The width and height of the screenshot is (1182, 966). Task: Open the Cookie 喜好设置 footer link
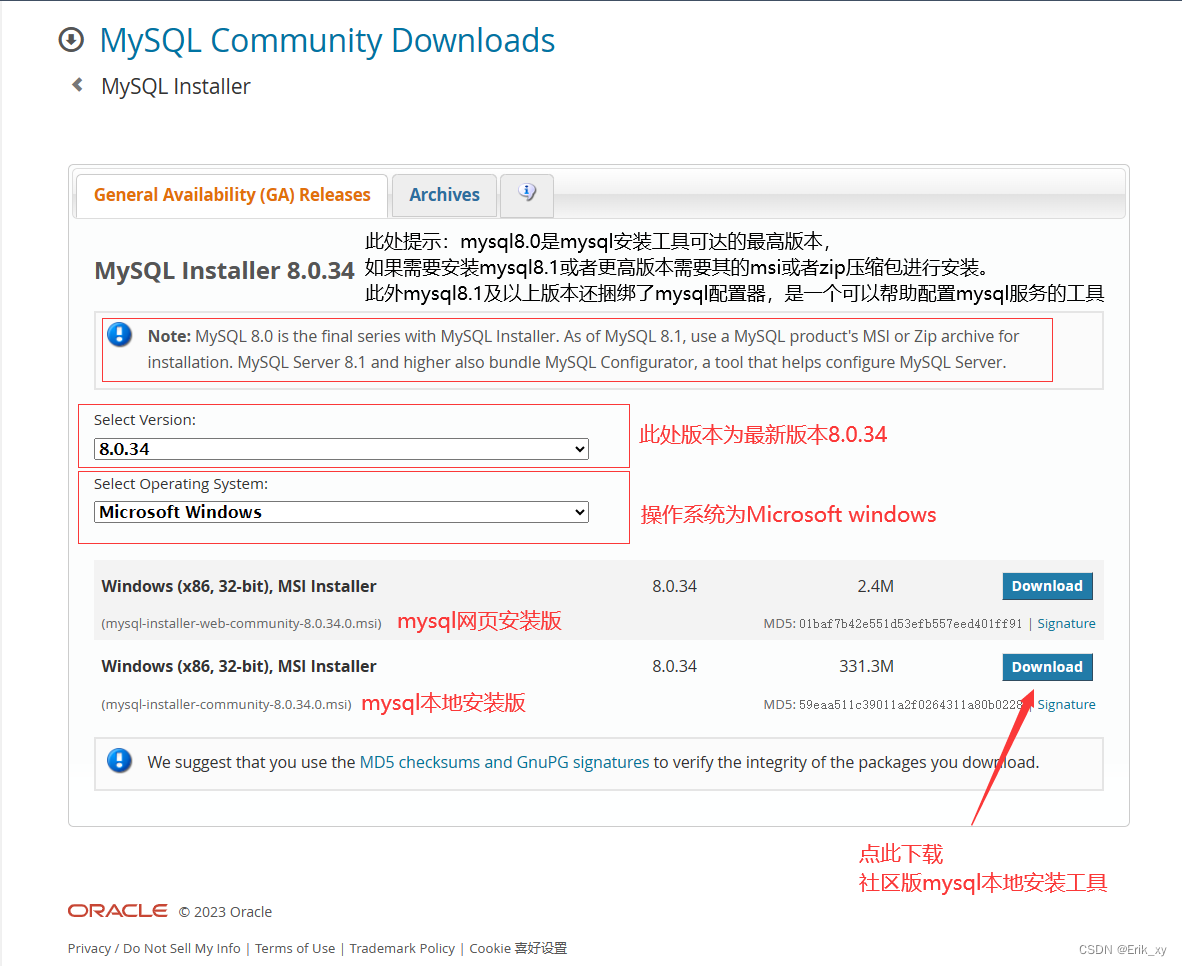pos(518,949)
